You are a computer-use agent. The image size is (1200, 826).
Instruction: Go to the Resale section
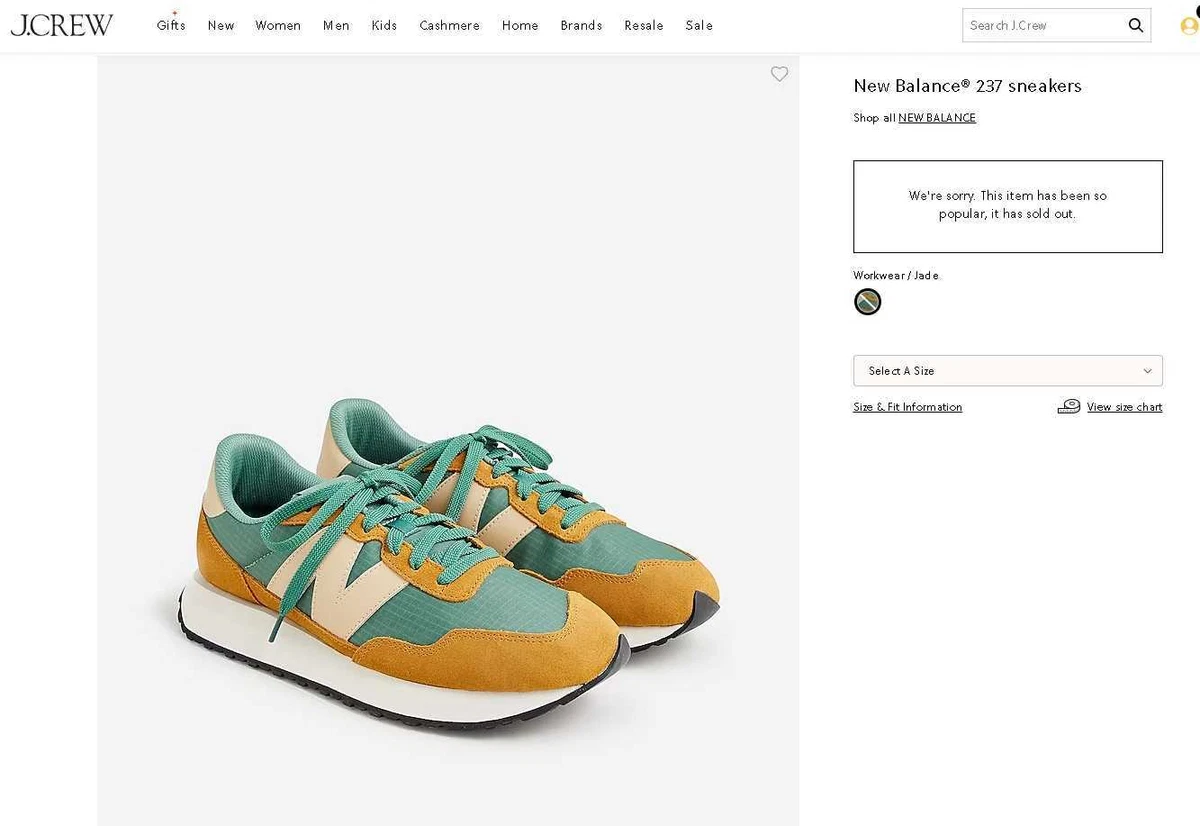pyautogui.click(x=644, y=25)
